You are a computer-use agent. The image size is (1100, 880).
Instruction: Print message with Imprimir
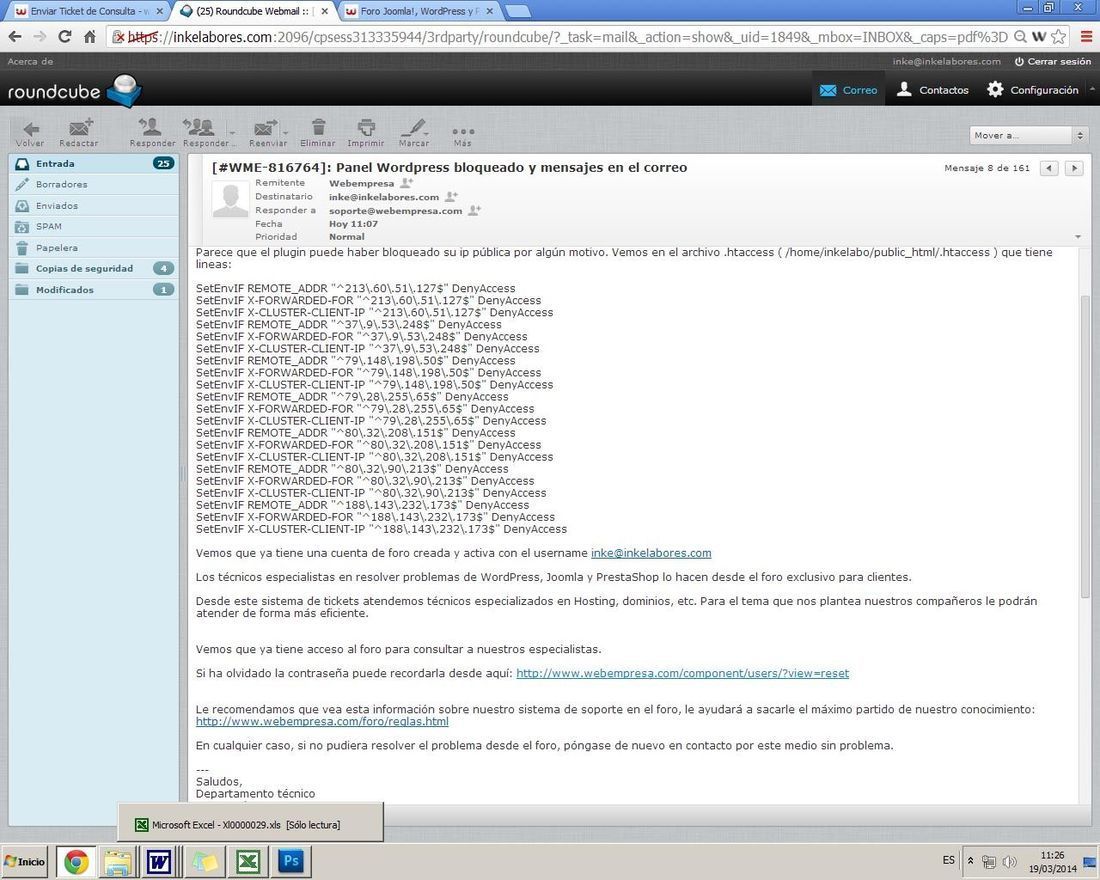[365, 133]
